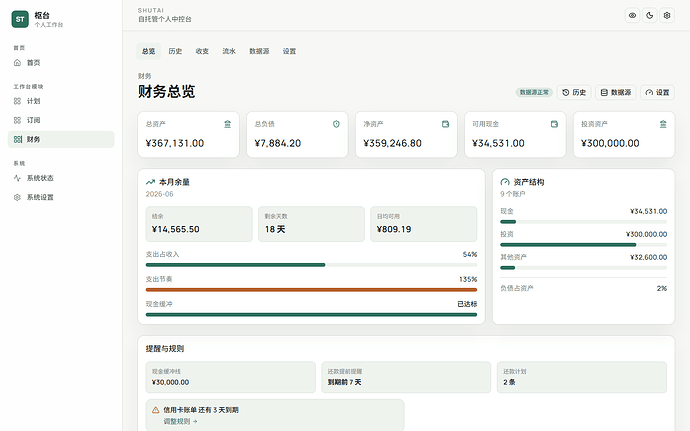This screenshot has height=431, width=690.
Task: Click the 提醒与规则 section heading
Action: tap(165, 349)
